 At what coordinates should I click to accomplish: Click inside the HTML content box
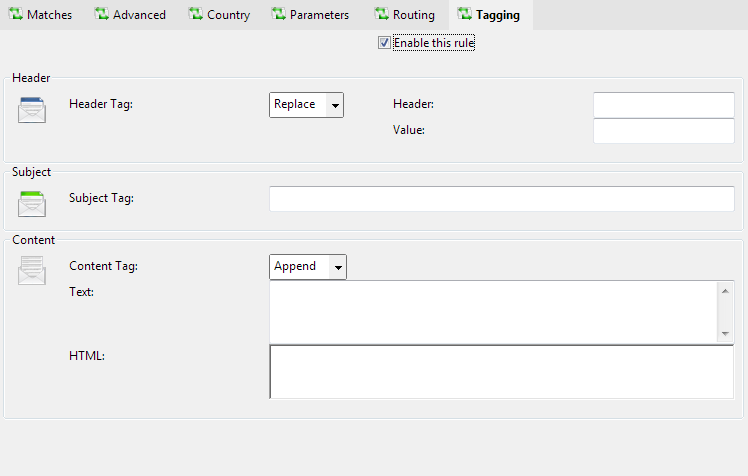tap(501, 371)
